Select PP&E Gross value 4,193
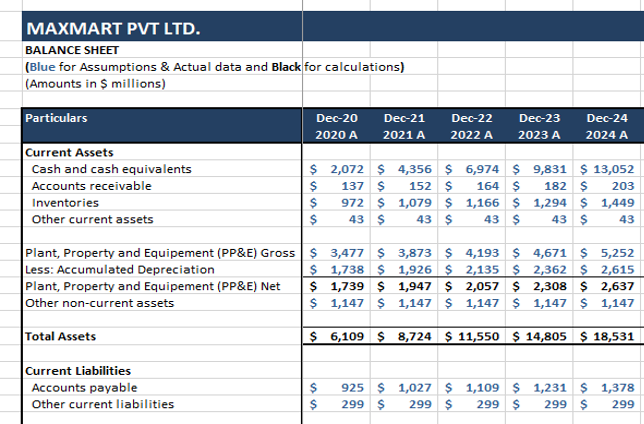 pos(482,253)
